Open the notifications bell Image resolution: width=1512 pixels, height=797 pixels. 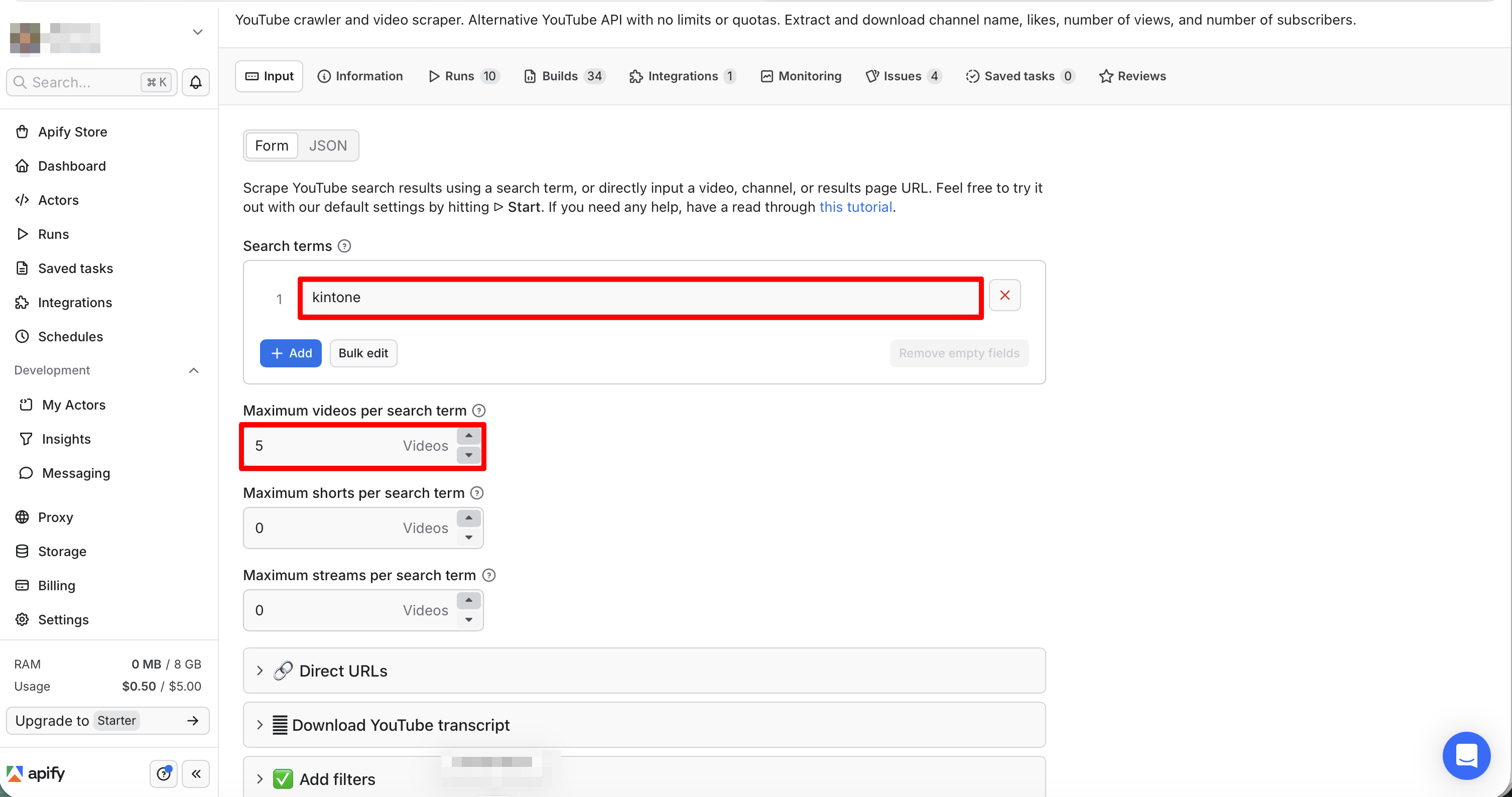[195, 82]
